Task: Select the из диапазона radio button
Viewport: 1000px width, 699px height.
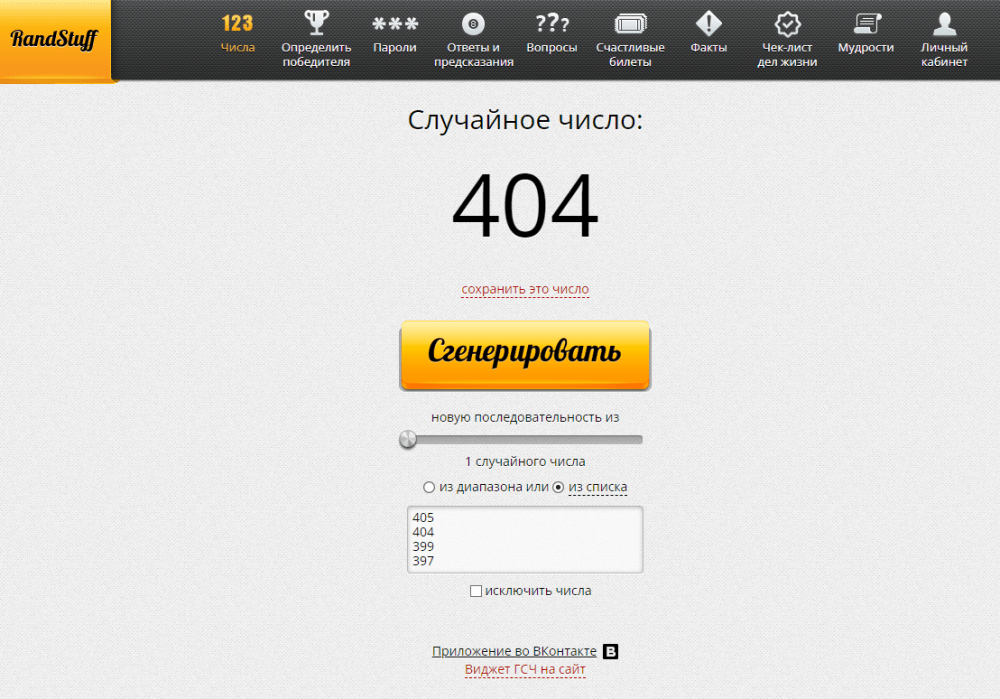Action: click(429, 487)
